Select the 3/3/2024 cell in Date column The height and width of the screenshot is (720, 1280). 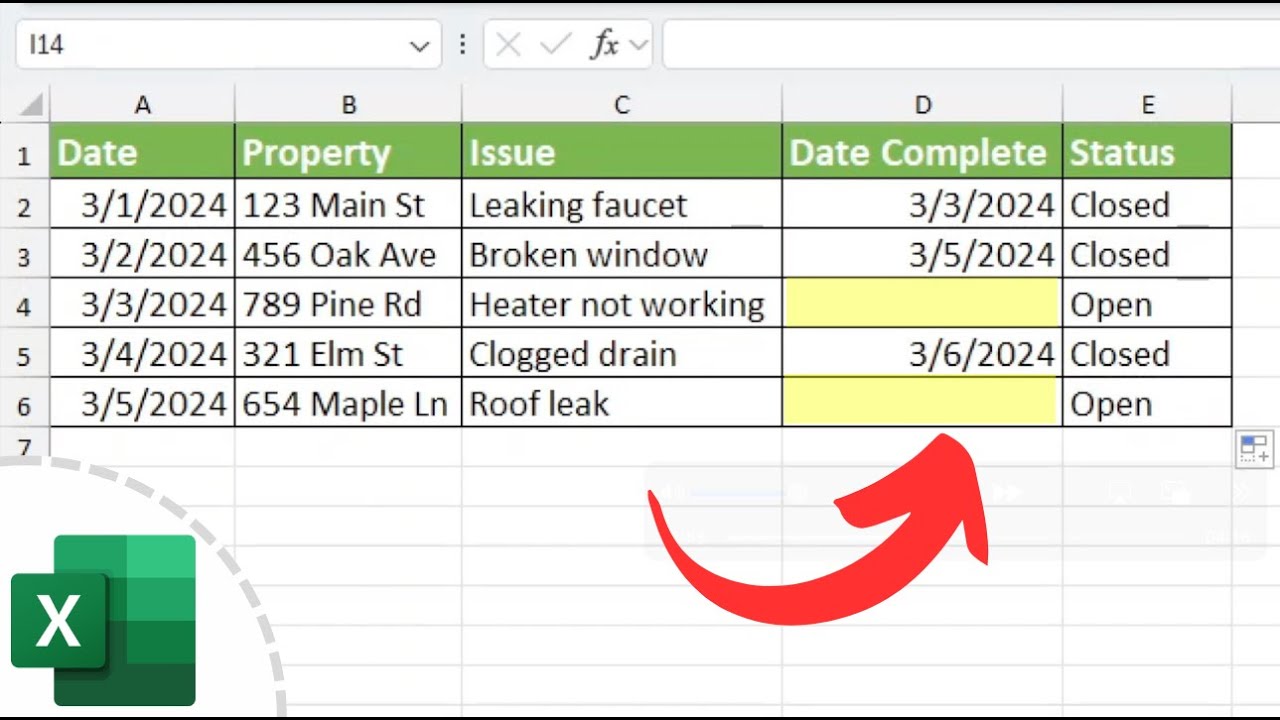pyautogui.click(x=142, y=305)
